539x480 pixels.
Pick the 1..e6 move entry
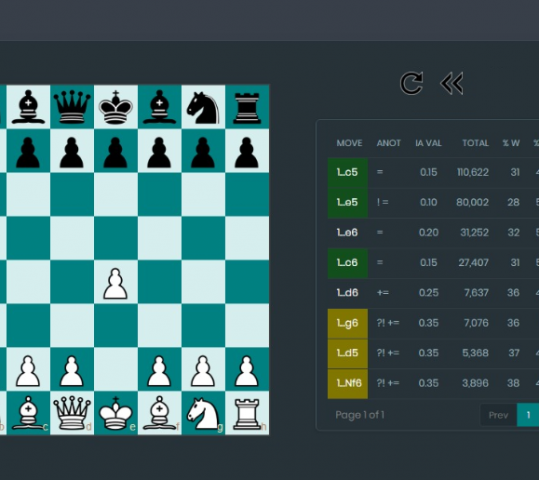(x=348, y=232)
